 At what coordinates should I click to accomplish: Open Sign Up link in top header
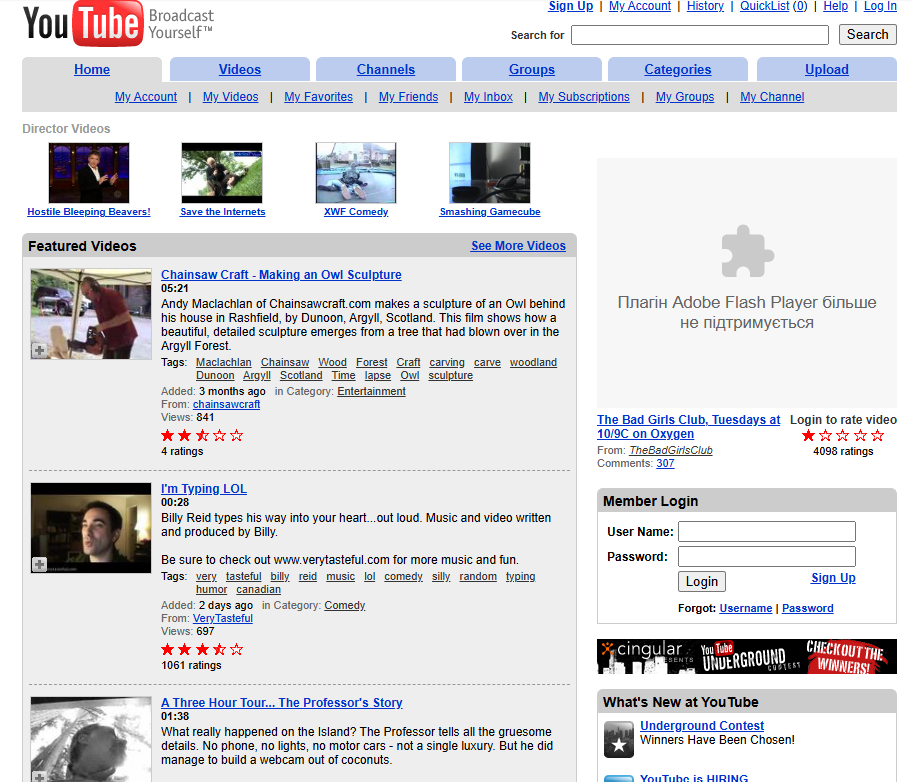tap(571, 6)
